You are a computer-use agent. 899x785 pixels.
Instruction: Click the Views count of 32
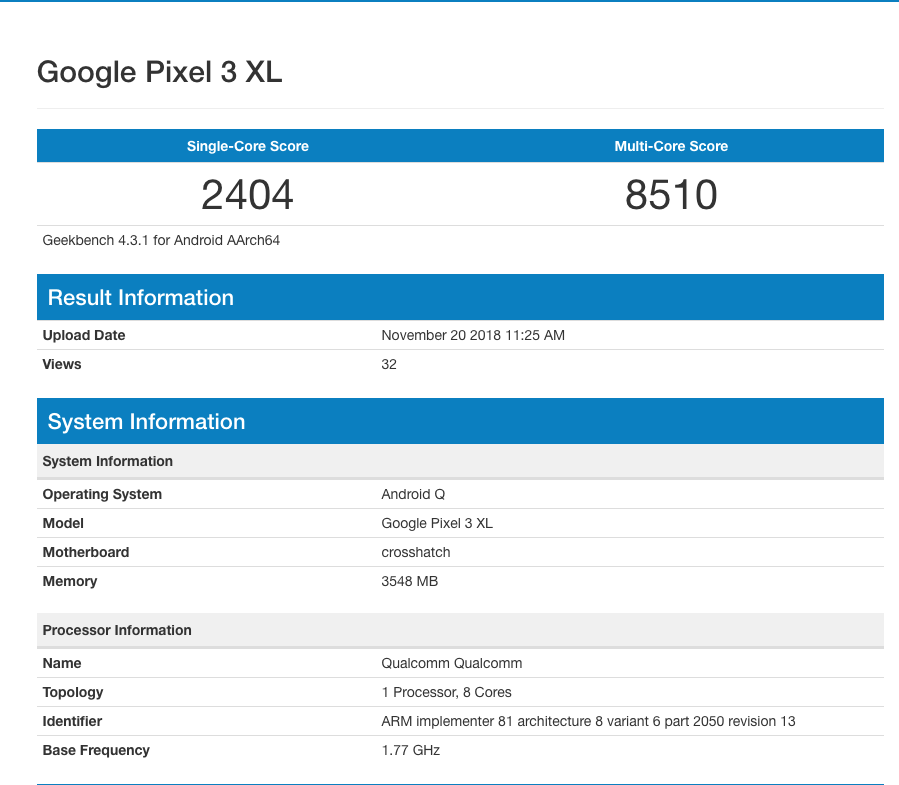pos(388,364)
